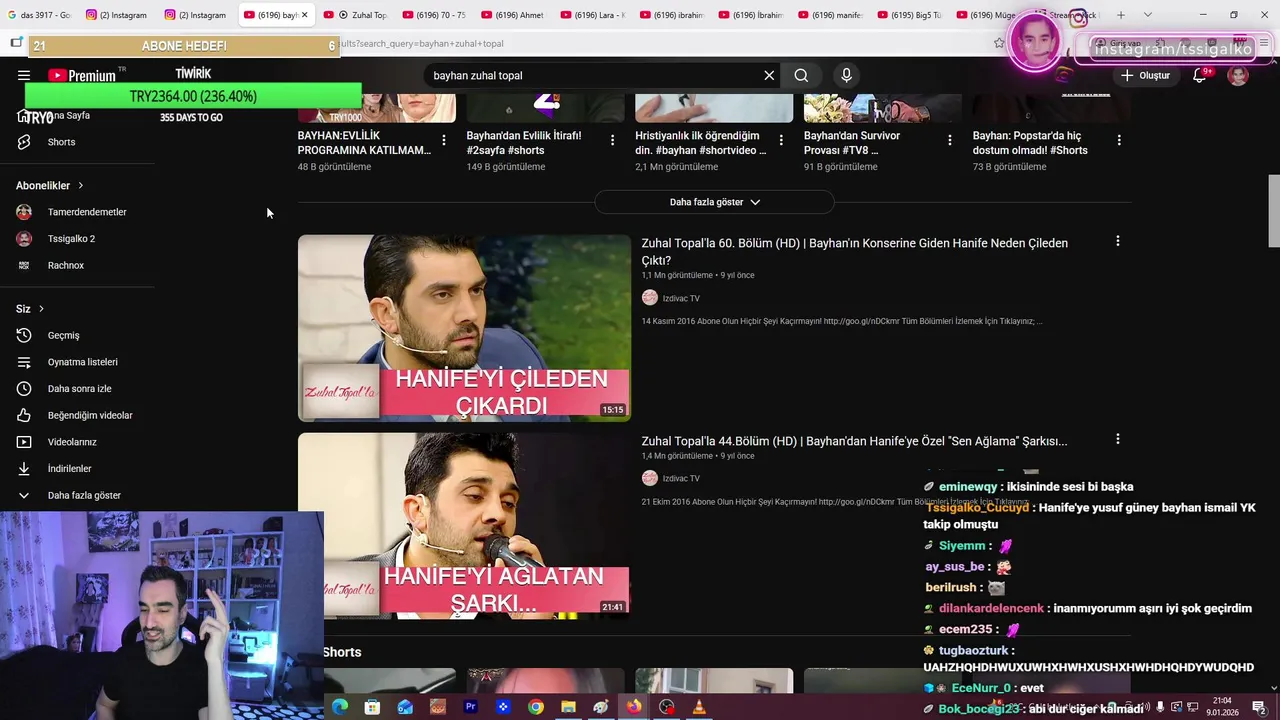The height and width of the screenshot is (720, 1280).
Task: Open Izdivac TV channel avatar under 44.Bölüm
Action: tap(649, 478)
